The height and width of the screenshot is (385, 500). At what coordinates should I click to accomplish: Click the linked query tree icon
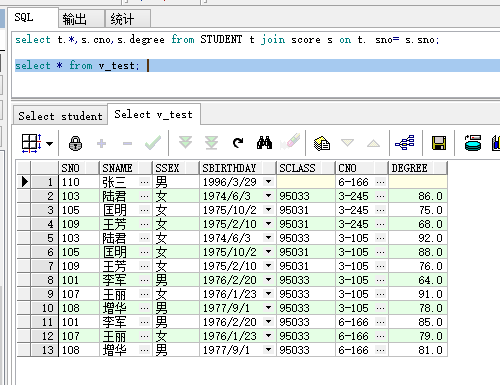(x=405, y=143)
